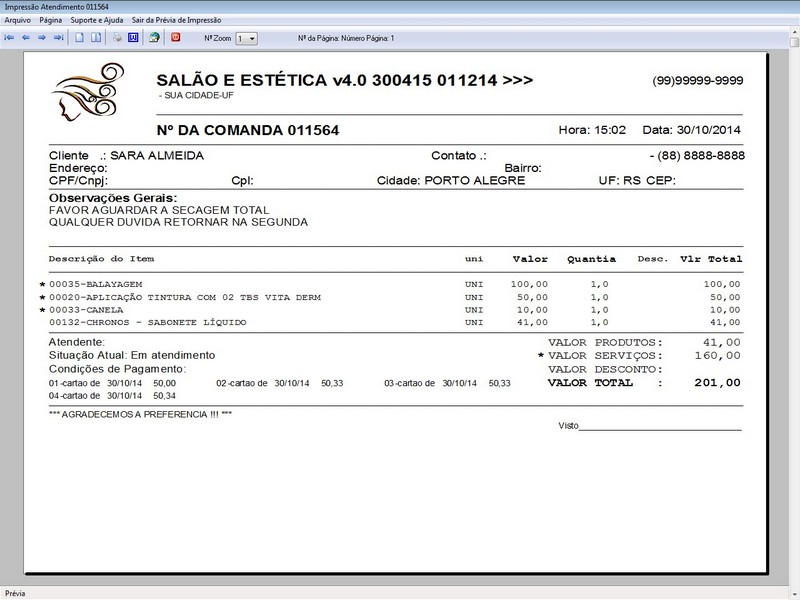Click the 00035-BALAYAGEM item row
800x600 pixels.
tap(101, 285)
